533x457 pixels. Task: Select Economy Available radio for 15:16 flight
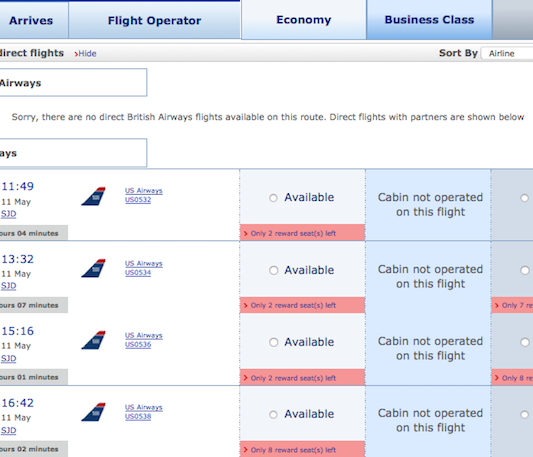coord(273,342)
